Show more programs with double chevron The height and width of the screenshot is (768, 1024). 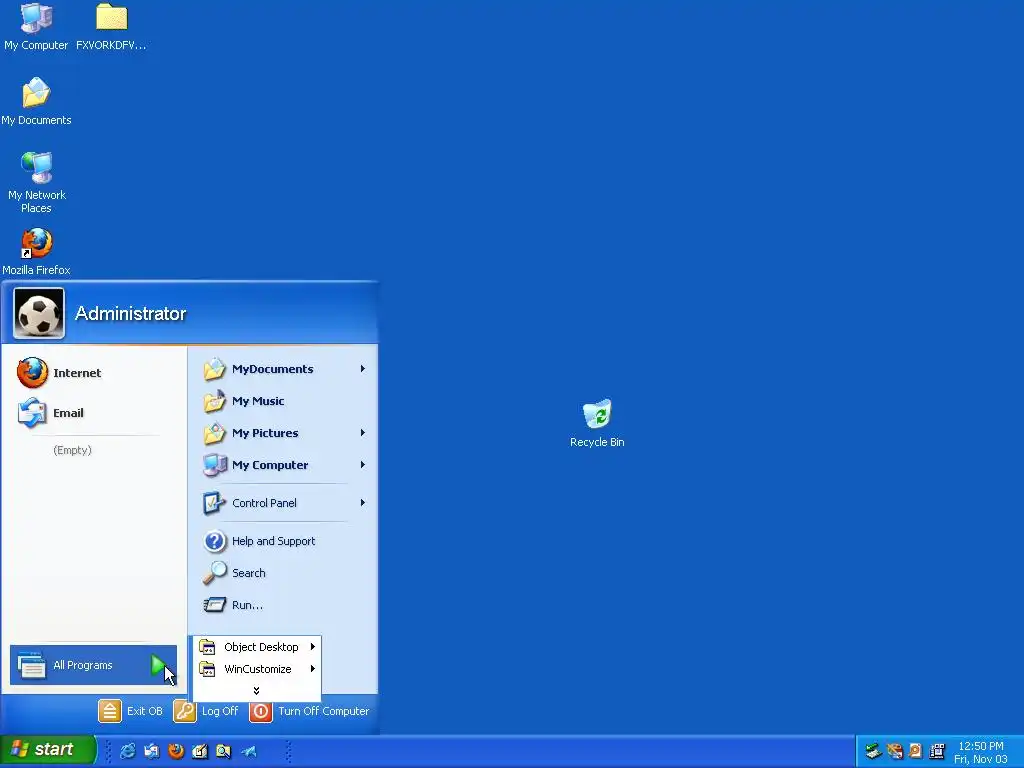click(256, 690)
